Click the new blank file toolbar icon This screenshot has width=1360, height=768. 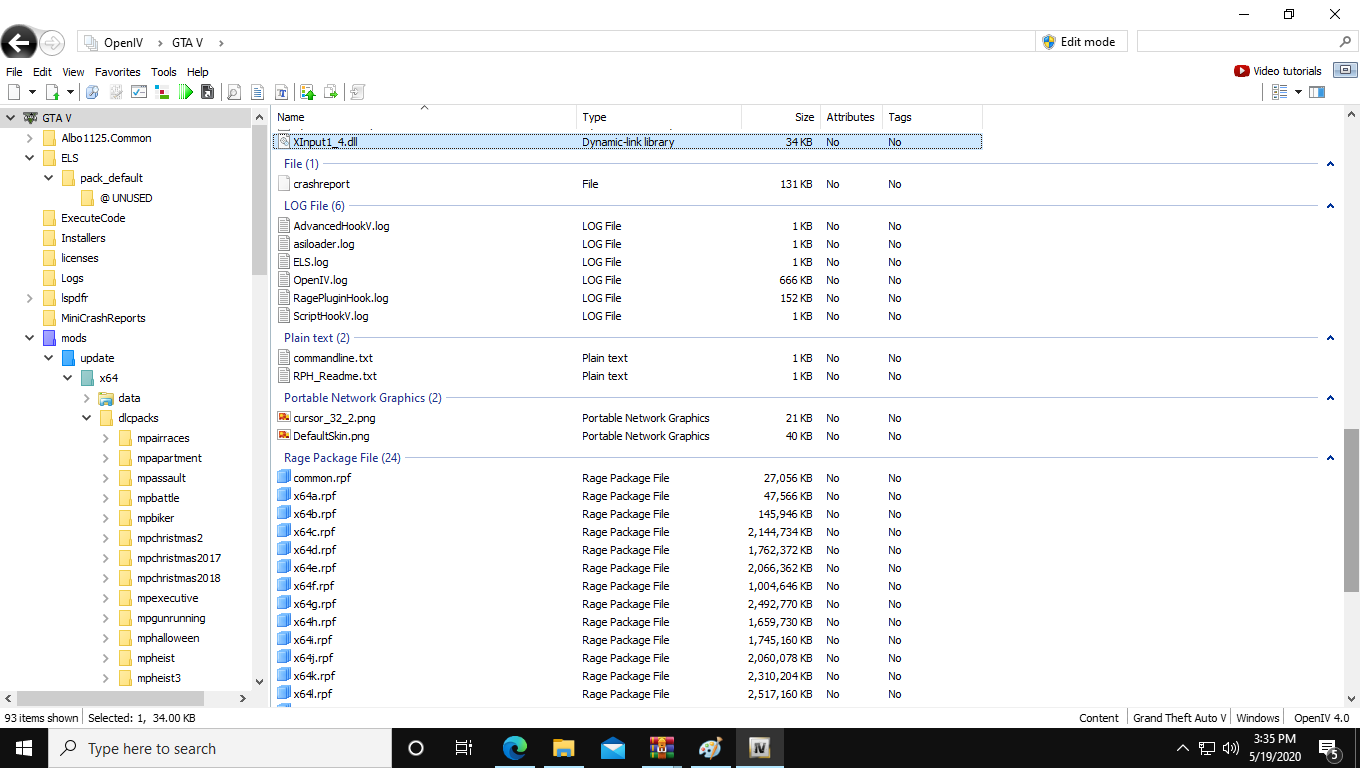click(x=14, y=92)
